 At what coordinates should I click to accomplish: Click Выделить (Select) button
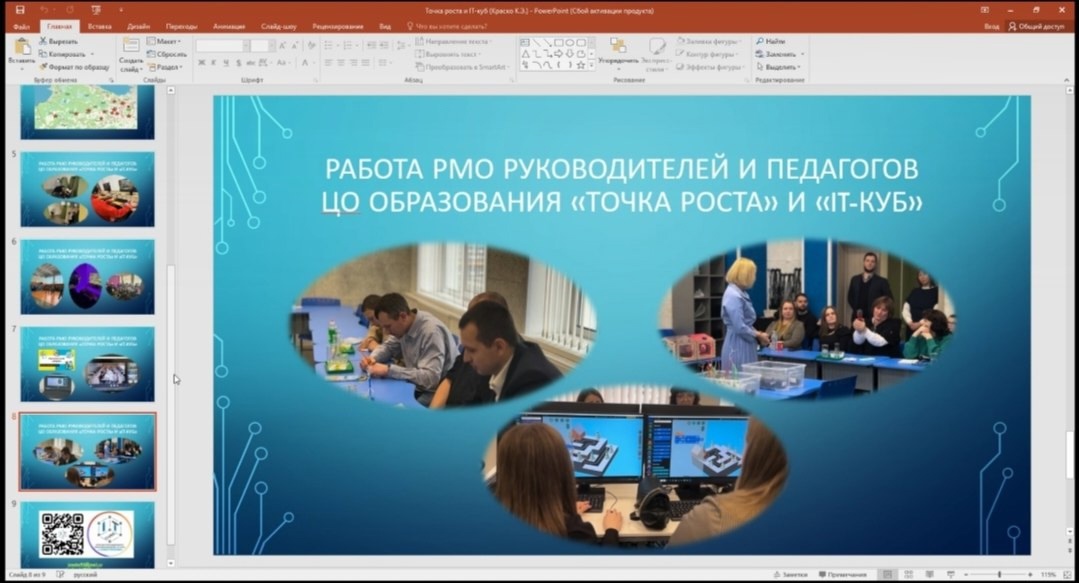[778, 67]
